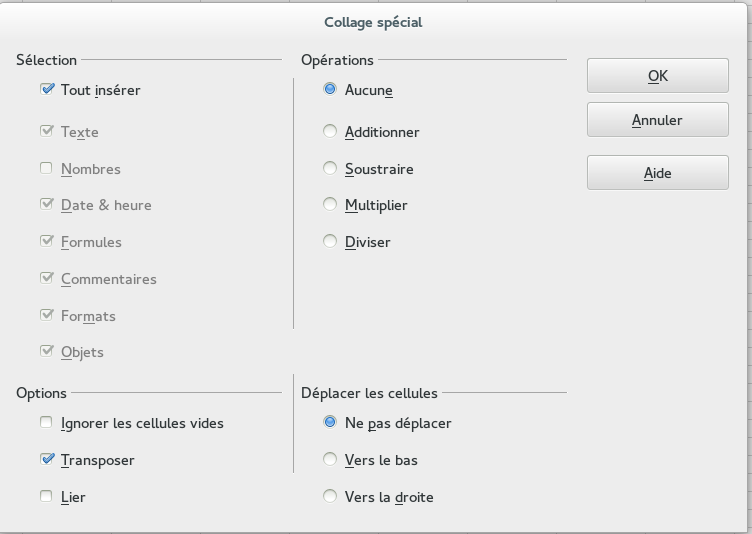Toggle the Commentaires checkbox
Screen dimensions: 752x534
47,278
